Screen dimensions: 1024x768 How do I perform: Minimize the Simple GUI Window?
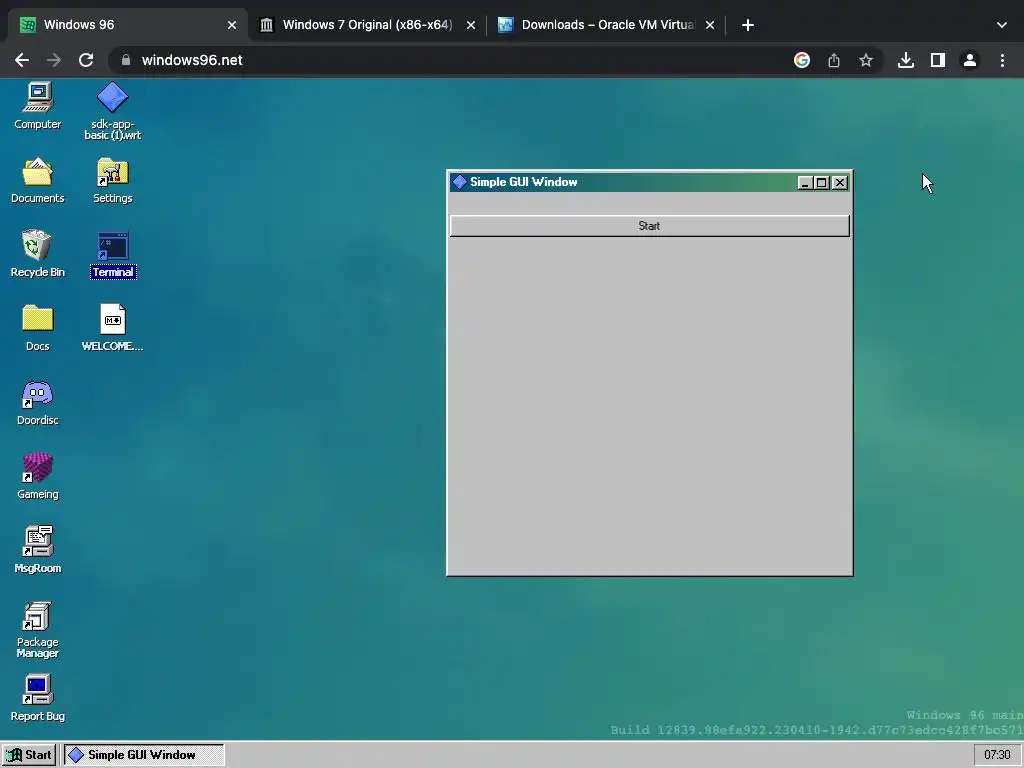pyautogui.click(x=805, y=183)
